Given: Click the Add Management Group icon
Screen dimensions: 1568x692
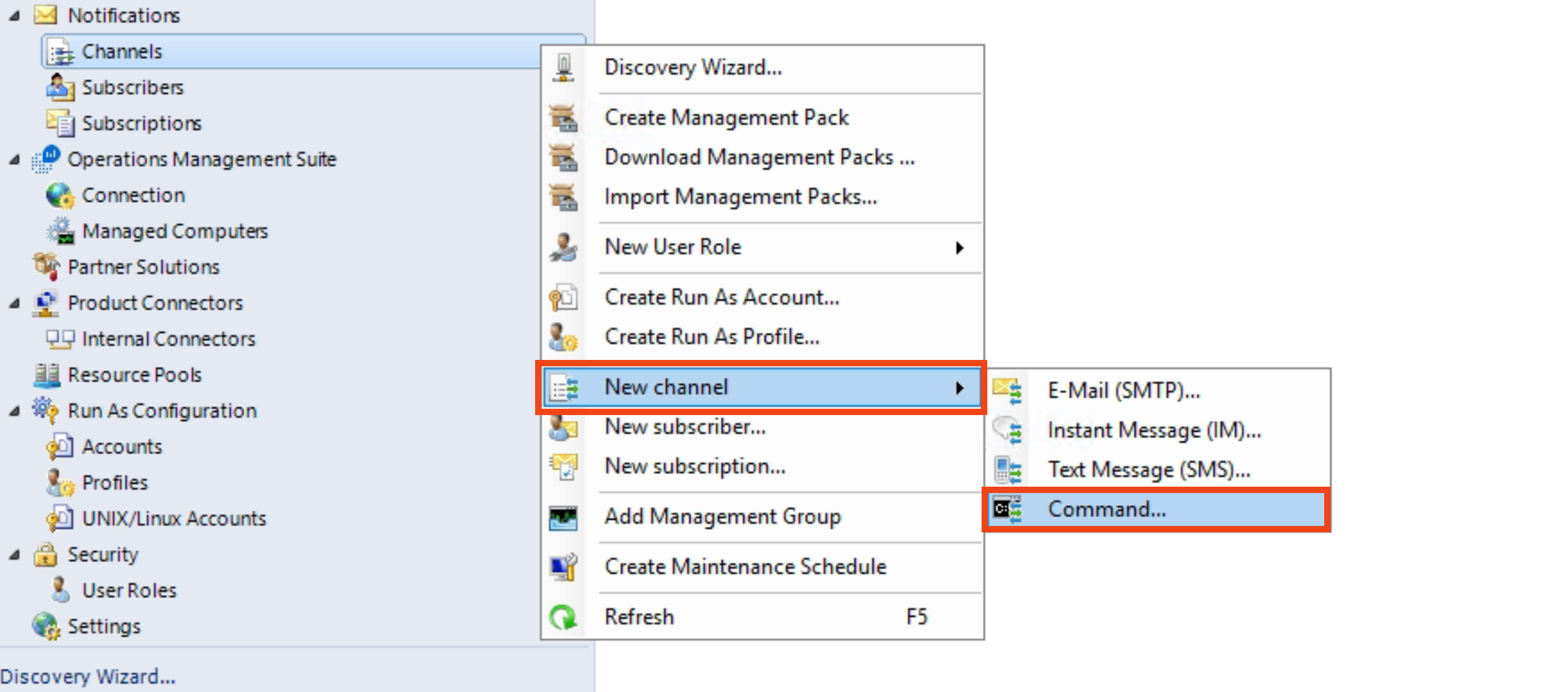Looking at the screenshot, I should pos(563,518).
